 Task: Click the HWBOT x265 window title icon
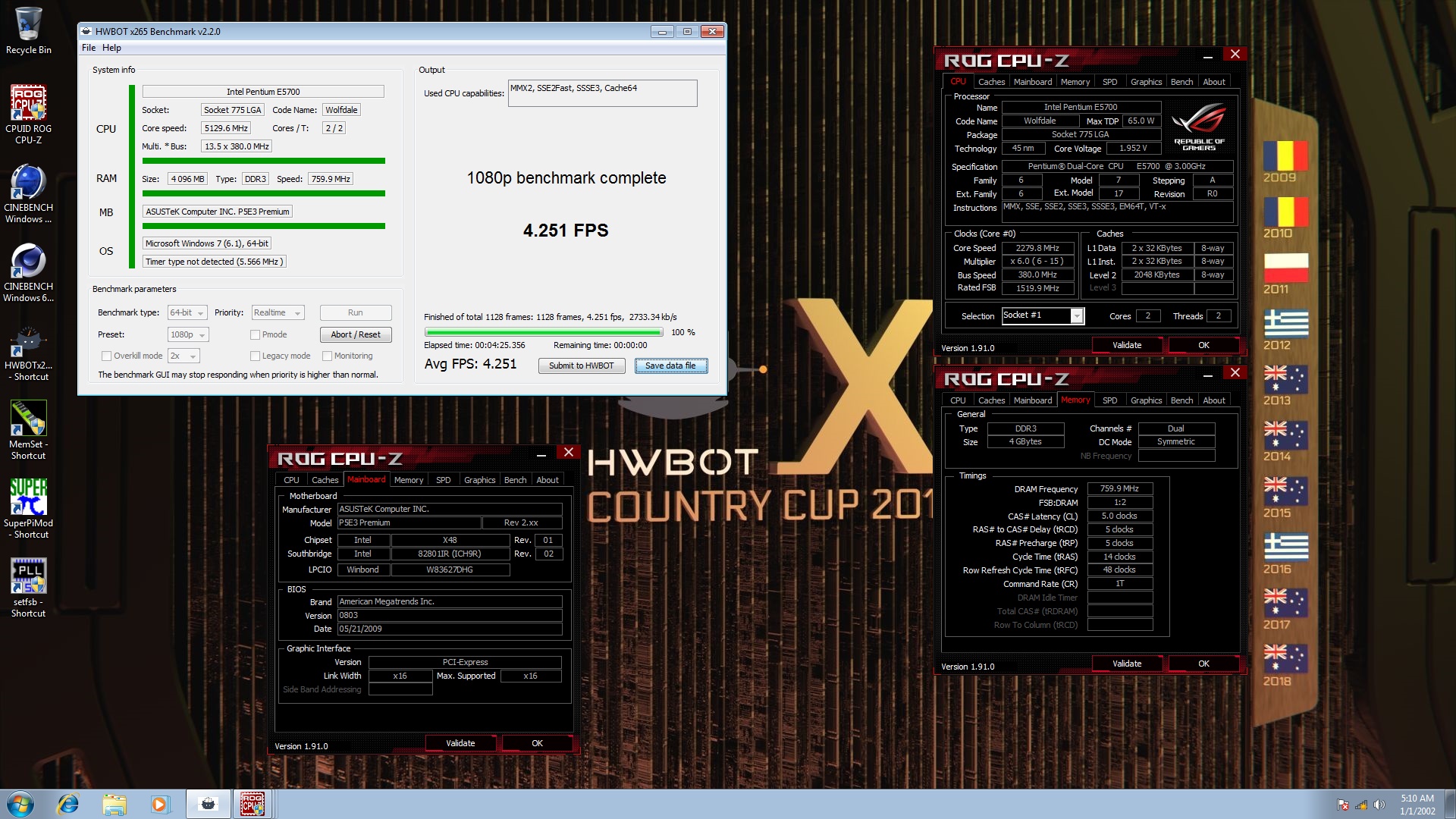[x=86, y=31]
